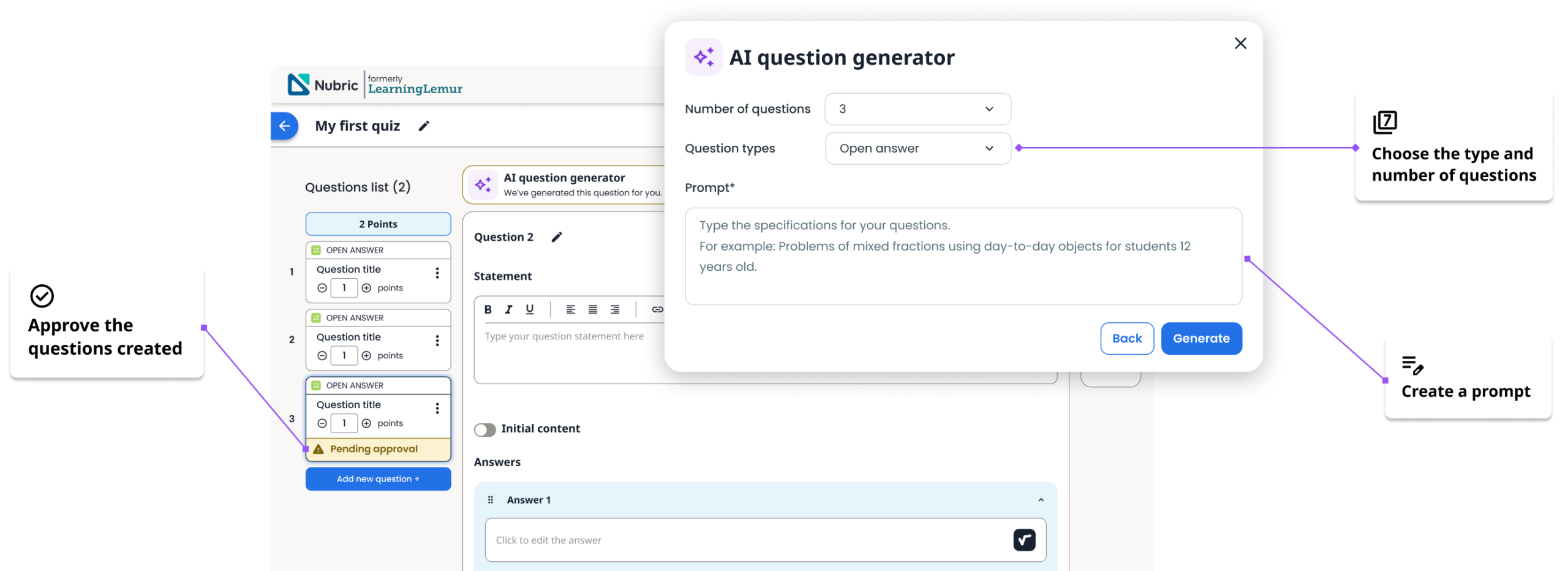Click the Pending approval warning icon

[x=318, y=448]
